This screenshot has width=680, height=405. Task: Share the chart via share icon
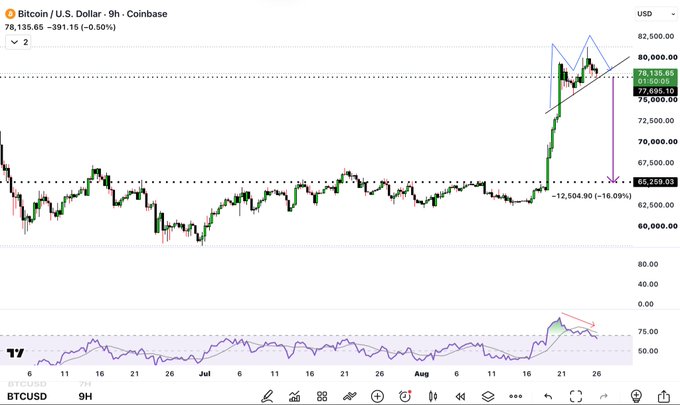[664, 396]
